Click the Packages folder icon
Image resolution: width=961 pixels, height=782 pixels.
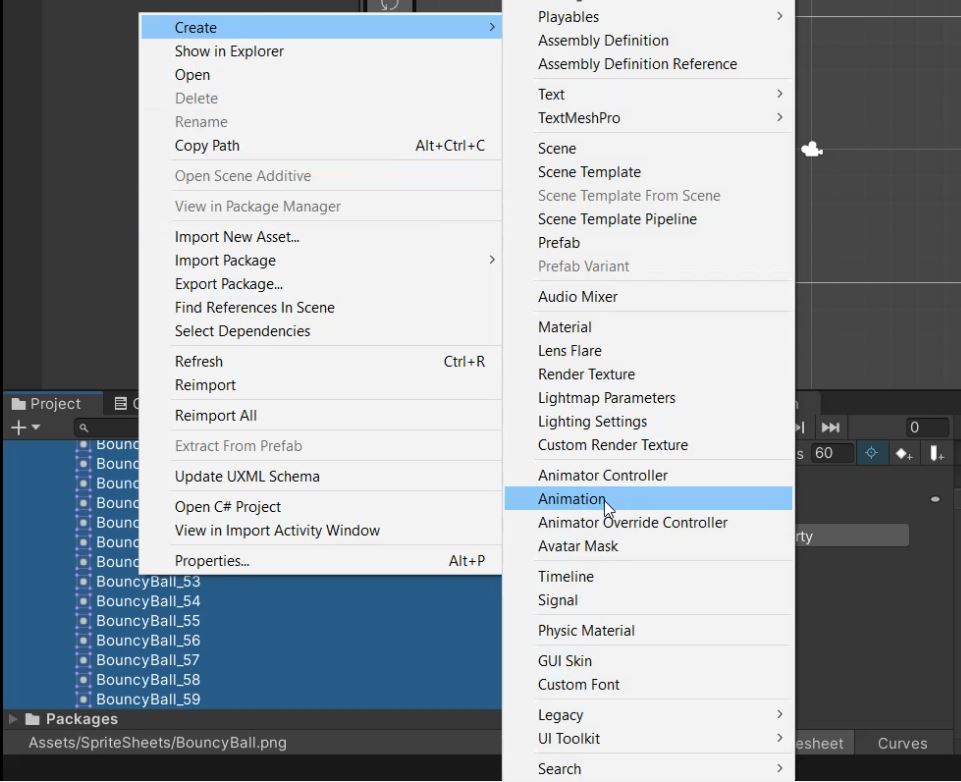(x=33, y=719)
